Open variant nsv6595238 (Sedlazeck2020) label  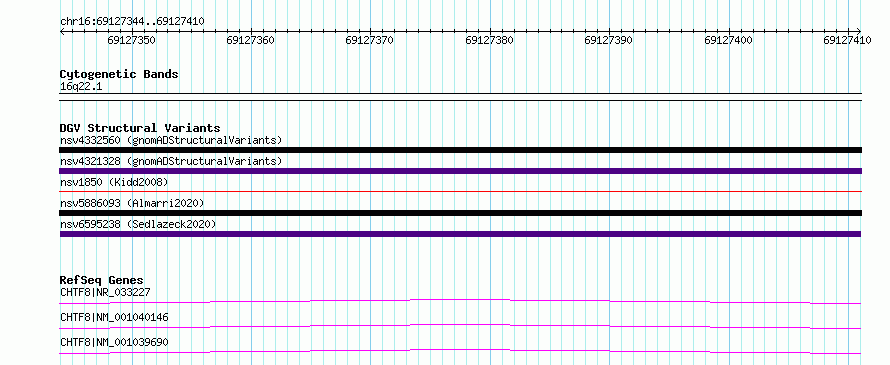pos(138,224)
